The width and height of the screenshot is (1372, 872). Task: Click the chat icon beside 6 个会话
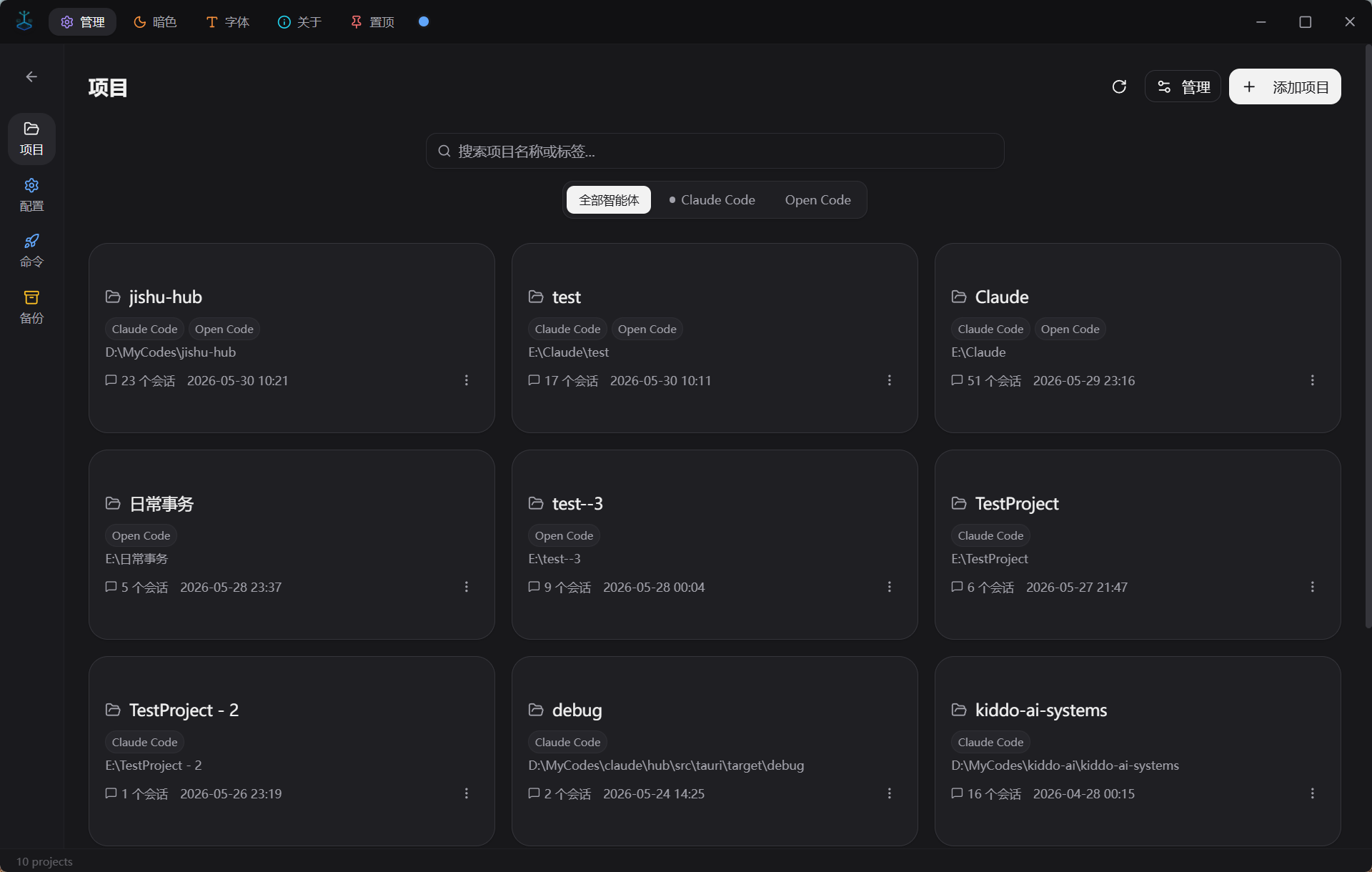click(957, 587)
